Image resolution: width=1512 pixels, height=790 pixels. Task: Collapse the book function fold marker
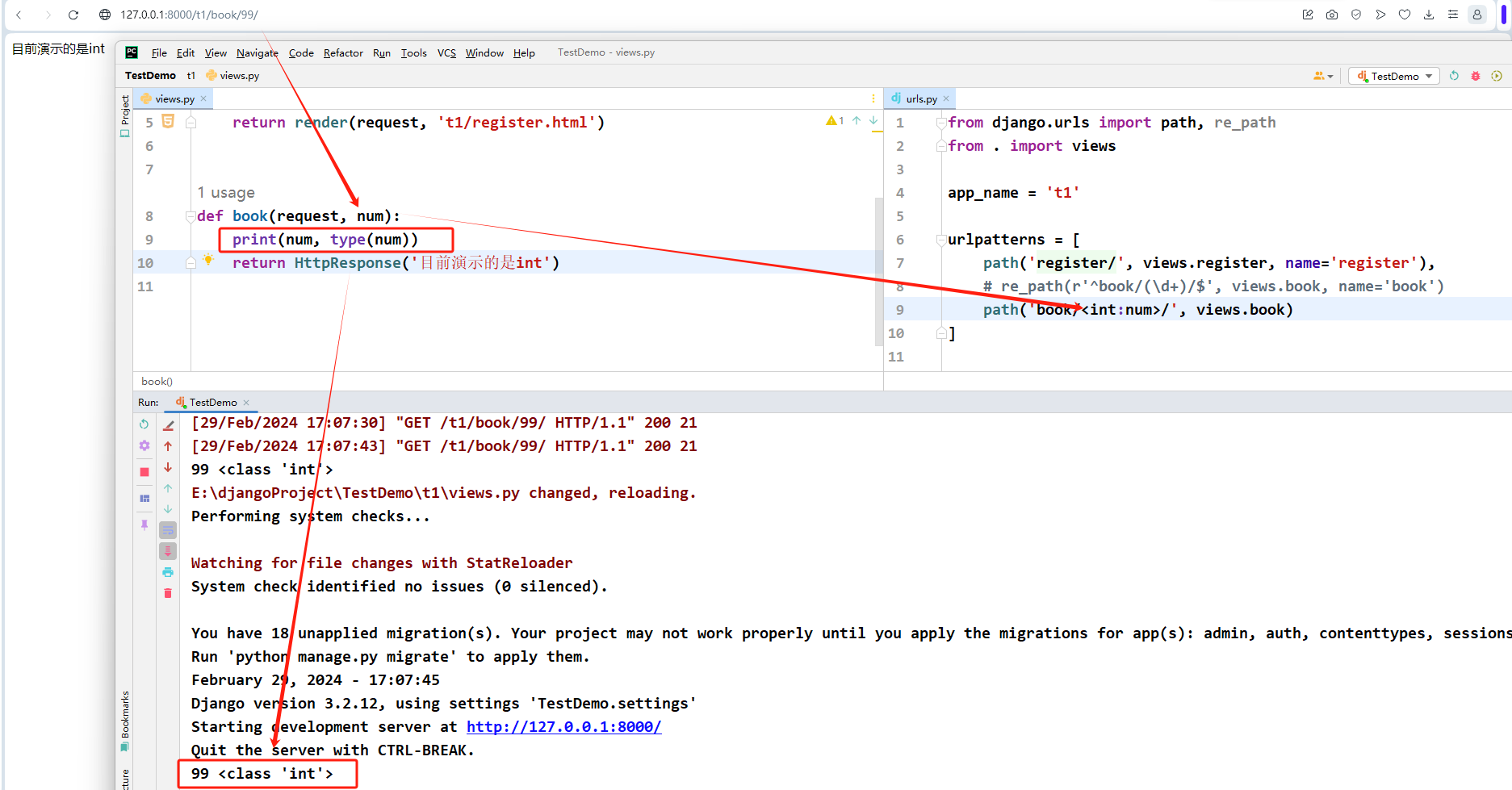191,216
